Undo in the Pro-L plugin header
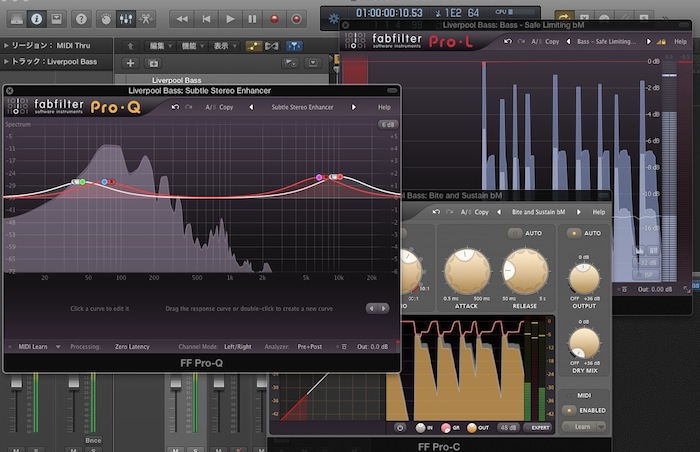Viewport: 700px width, 452px height. (x=508, y=42)
